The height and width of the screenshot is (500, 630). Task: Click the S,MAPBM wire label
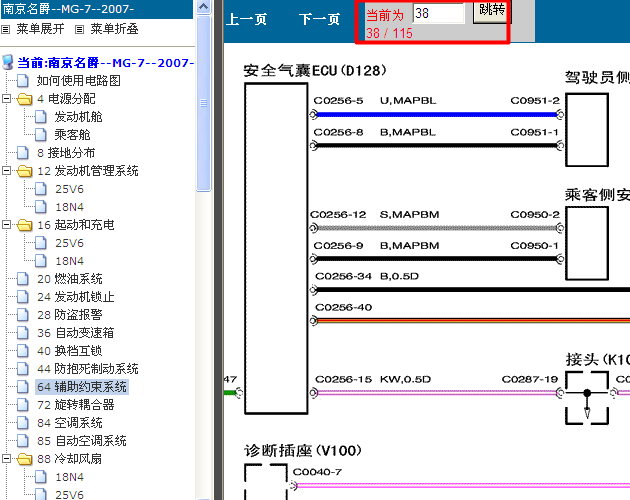pos(409,215)
